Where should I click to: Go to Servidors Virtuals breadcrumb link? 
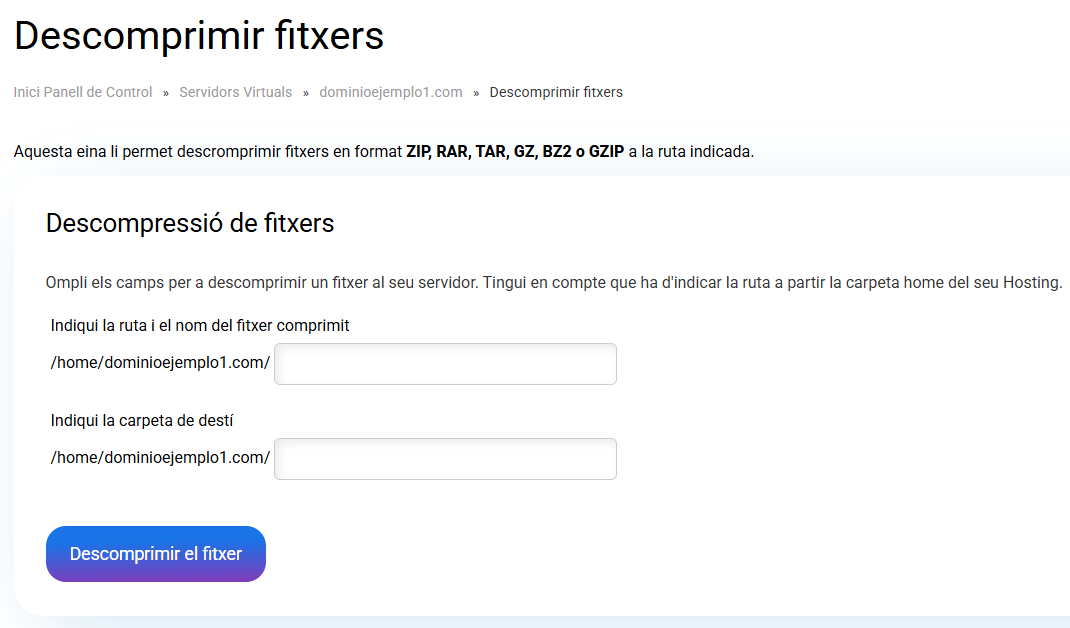click(x=236, y=92)
